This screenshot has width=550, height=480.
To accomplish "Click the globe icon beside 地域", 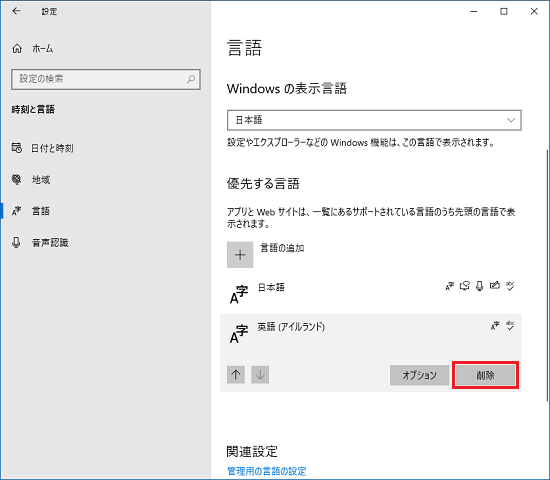I will pos(16,179).
